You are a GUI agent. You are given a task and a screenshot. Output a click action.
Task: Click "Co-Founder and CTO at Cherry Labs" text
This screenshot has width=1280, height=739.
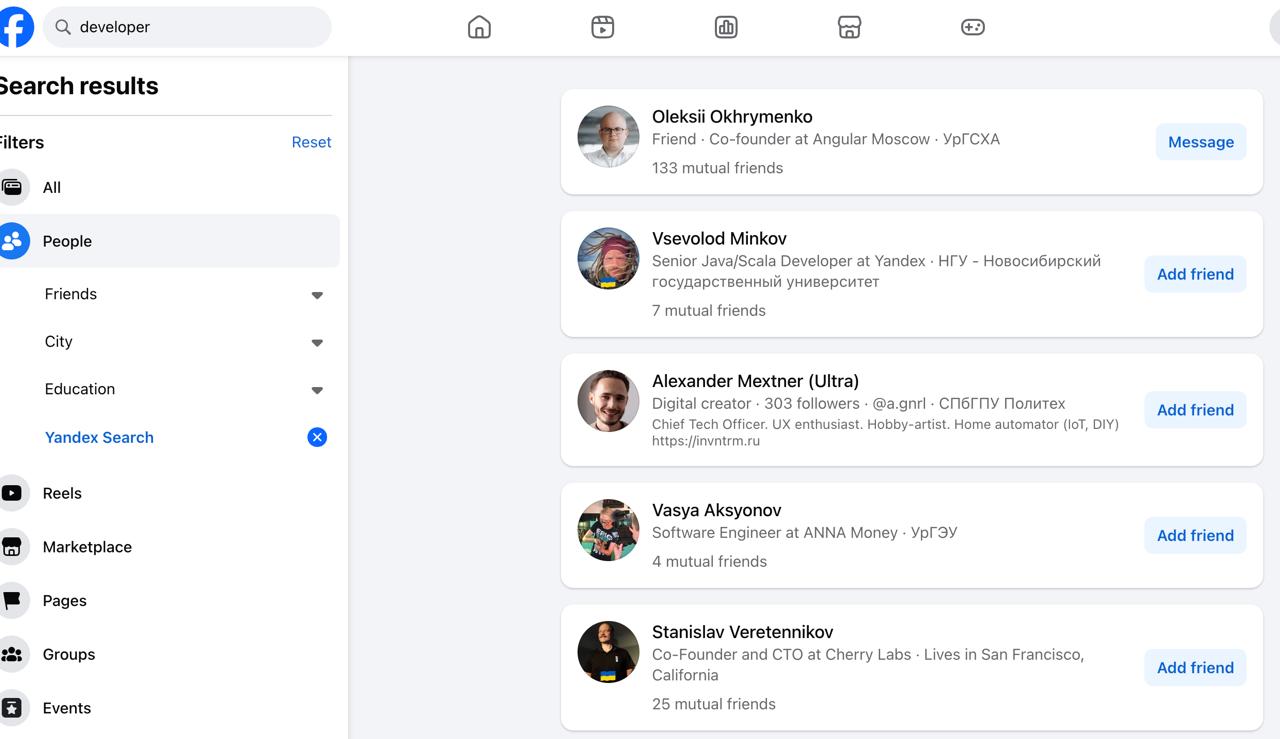pos(782,655)
